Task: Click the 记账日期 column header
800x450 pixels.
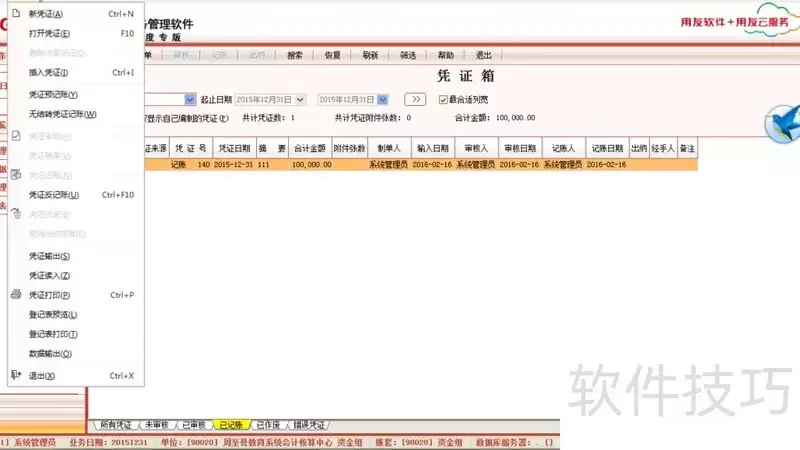Action: tap(607, 148)
